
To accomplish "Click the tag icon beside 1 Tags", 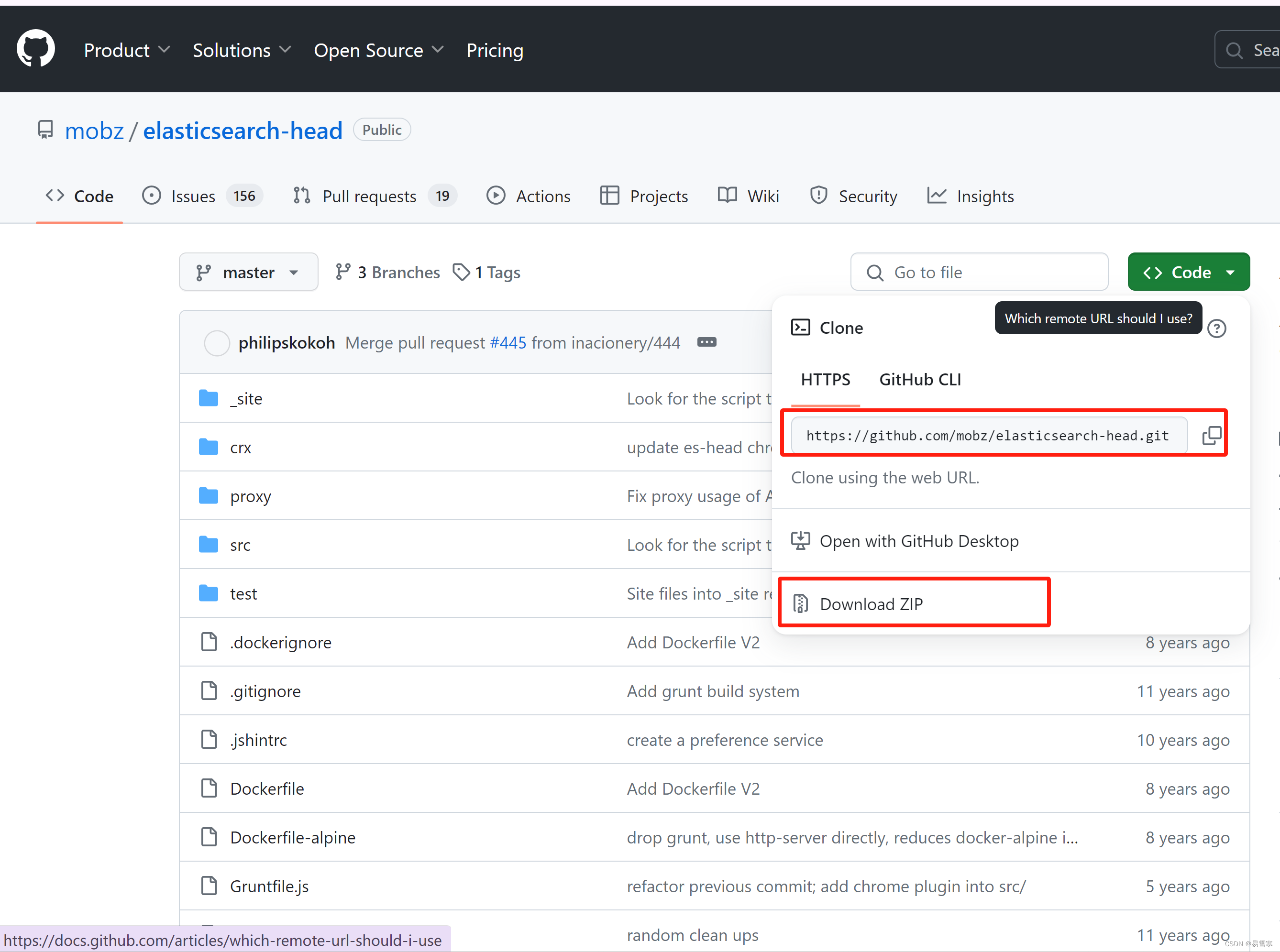I will tap(461, 272).
